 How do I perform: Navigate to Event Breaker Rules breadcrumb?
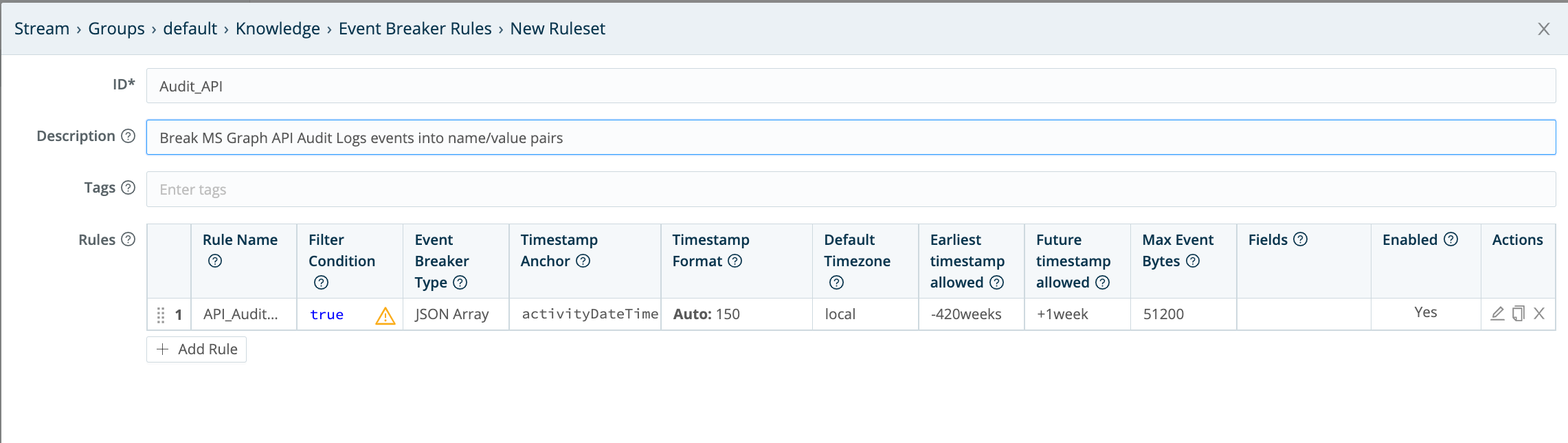tap(414, 28)
